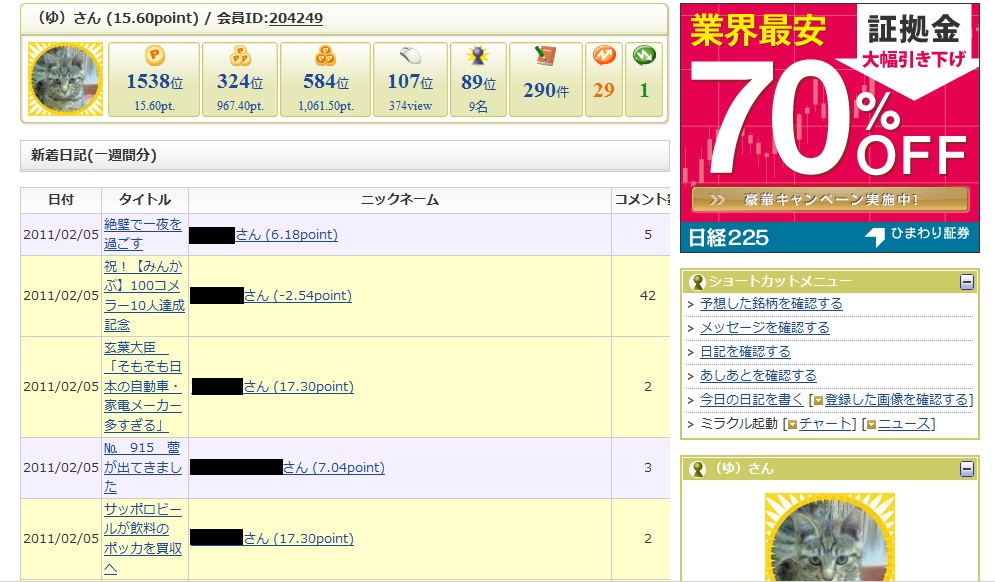The height and width of the screenshot is (582, 995).
Task: Click the mouse icon above 107位
Action: (x=411, y=56)
